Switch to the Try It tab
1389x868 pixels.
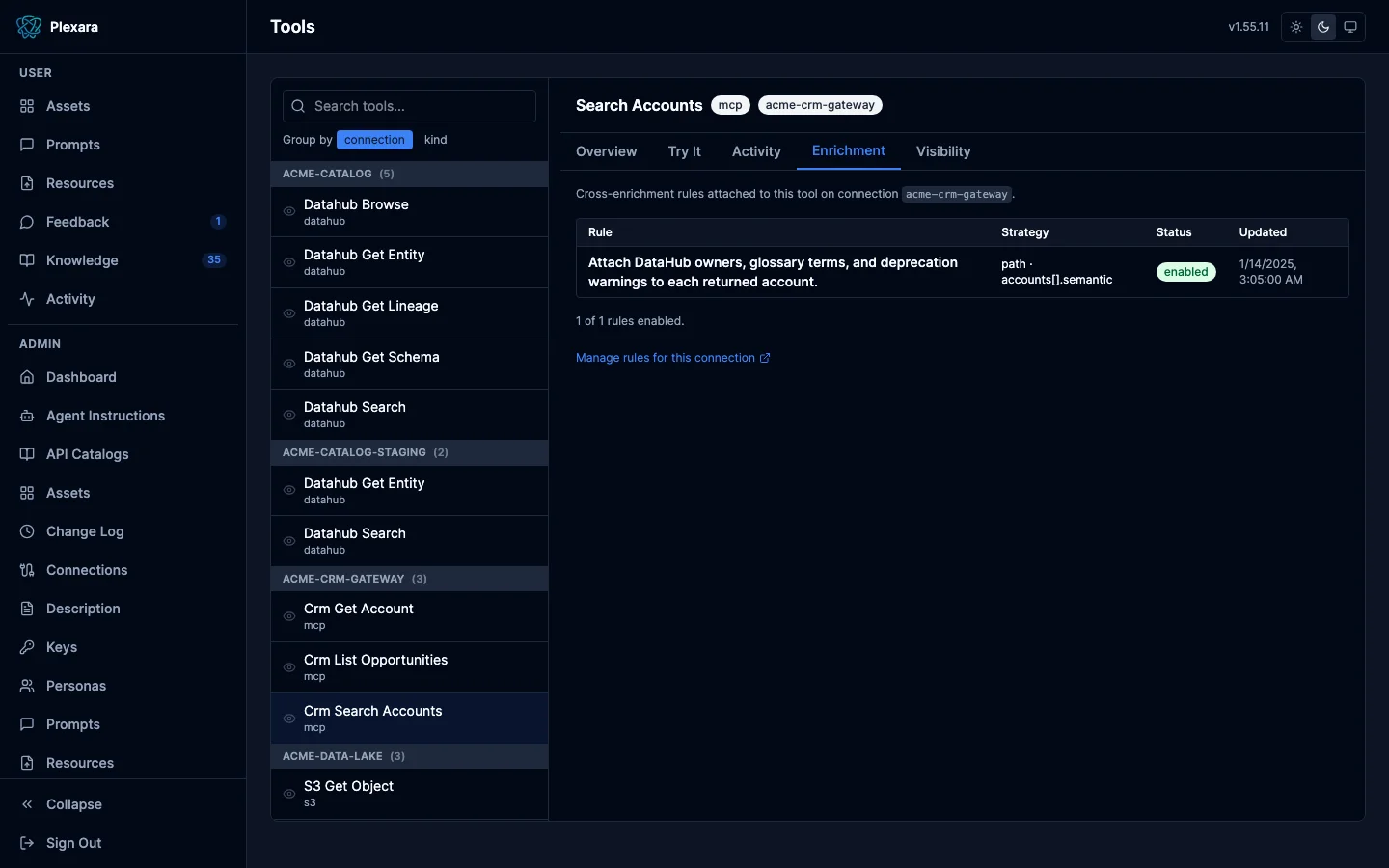pyautogui.click(x=685, y=151)
